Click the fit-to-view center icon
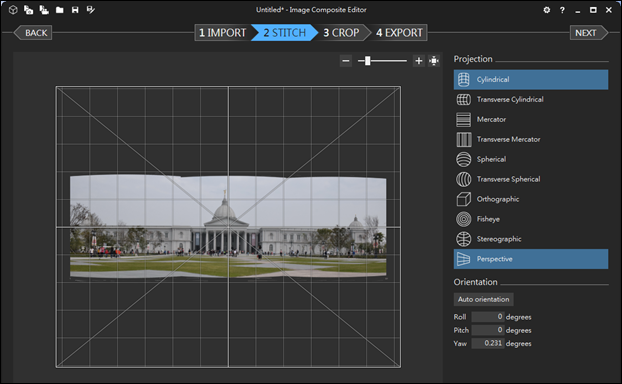The height and width of the screenshot is (384, 622). [x=434, y=61]
